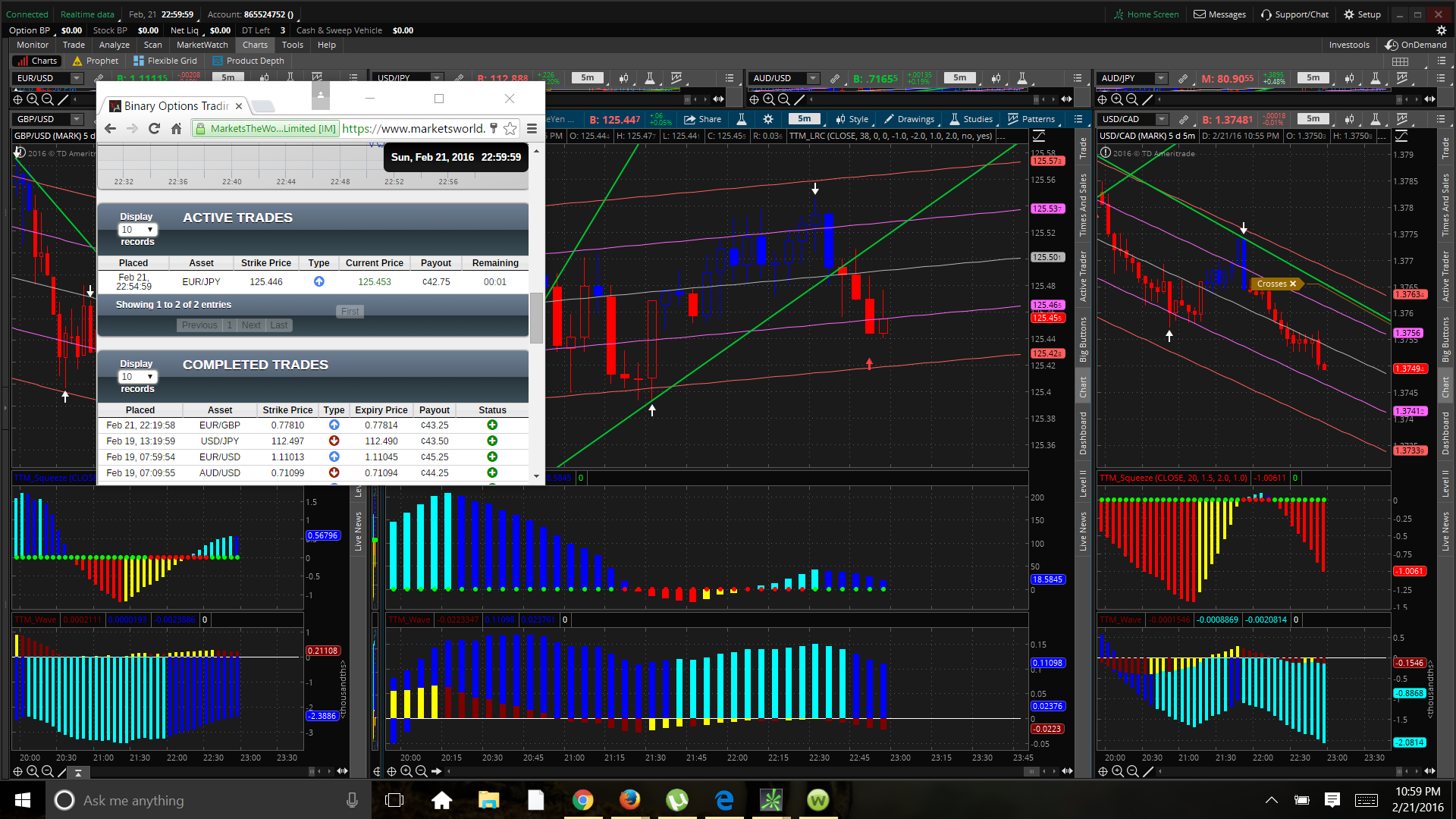Screen dimensions: 1456x819
Task: Open Task View on the taskbar
Action: tap(394, 800)
